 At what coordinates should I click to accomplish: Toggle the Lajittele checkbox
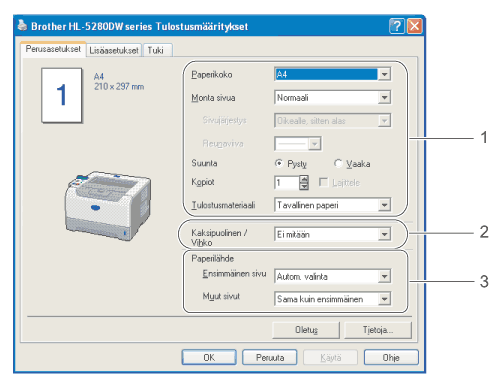[323, 182]
